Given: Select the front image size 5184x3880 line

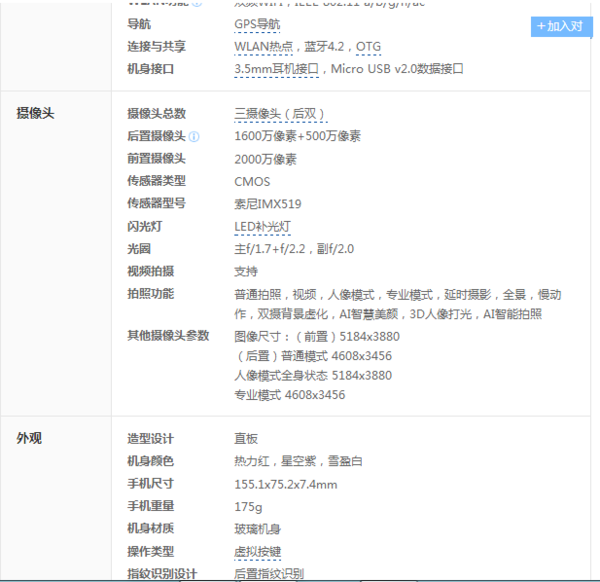Looking at the screenshot, I should (317, 336).
